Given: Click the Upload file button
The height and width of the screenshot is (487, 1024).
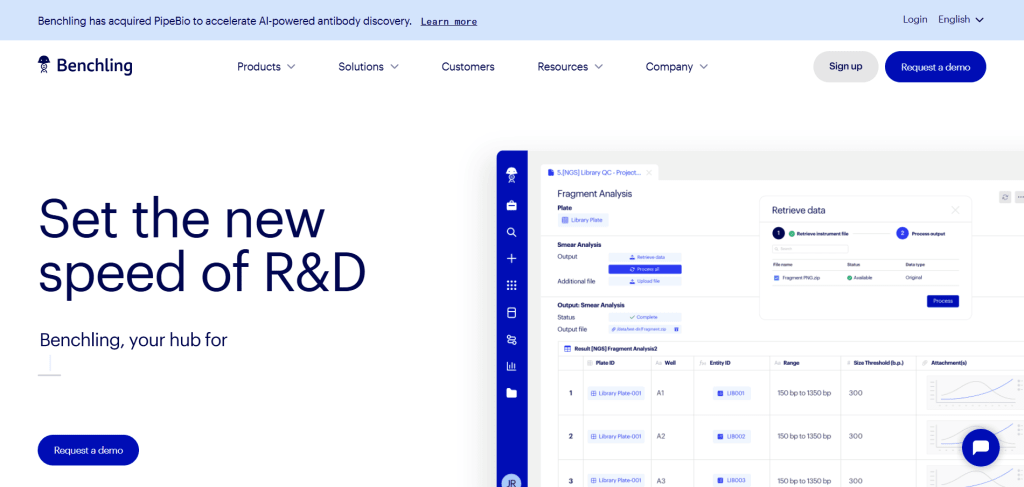Looking at the screenshot, I should click(645, 281).
